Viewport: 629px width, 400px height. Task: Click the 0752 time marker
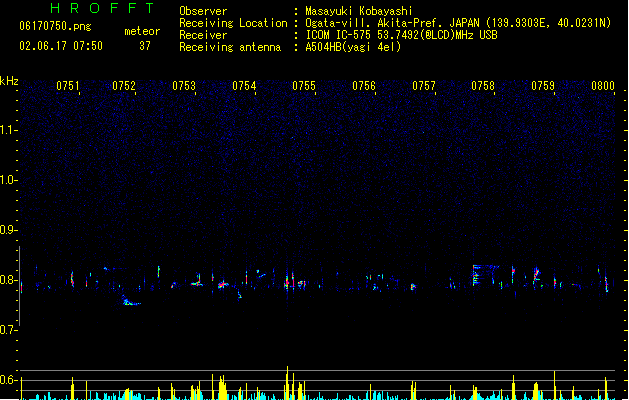(x=124, y=86)
